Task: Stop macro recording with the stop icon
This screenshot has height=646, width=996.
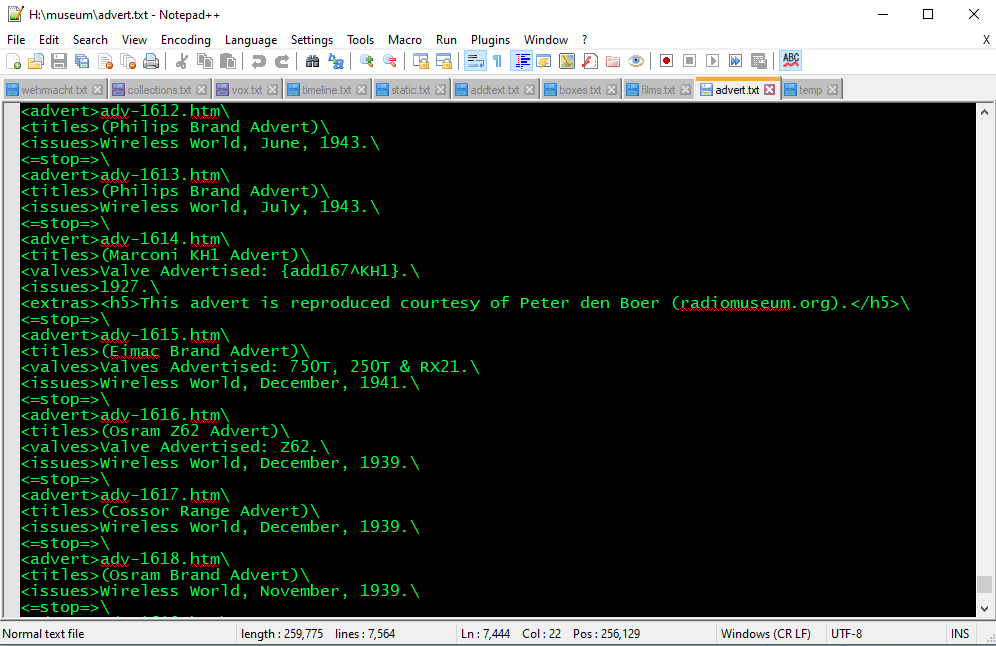Action: pos(689,61)
